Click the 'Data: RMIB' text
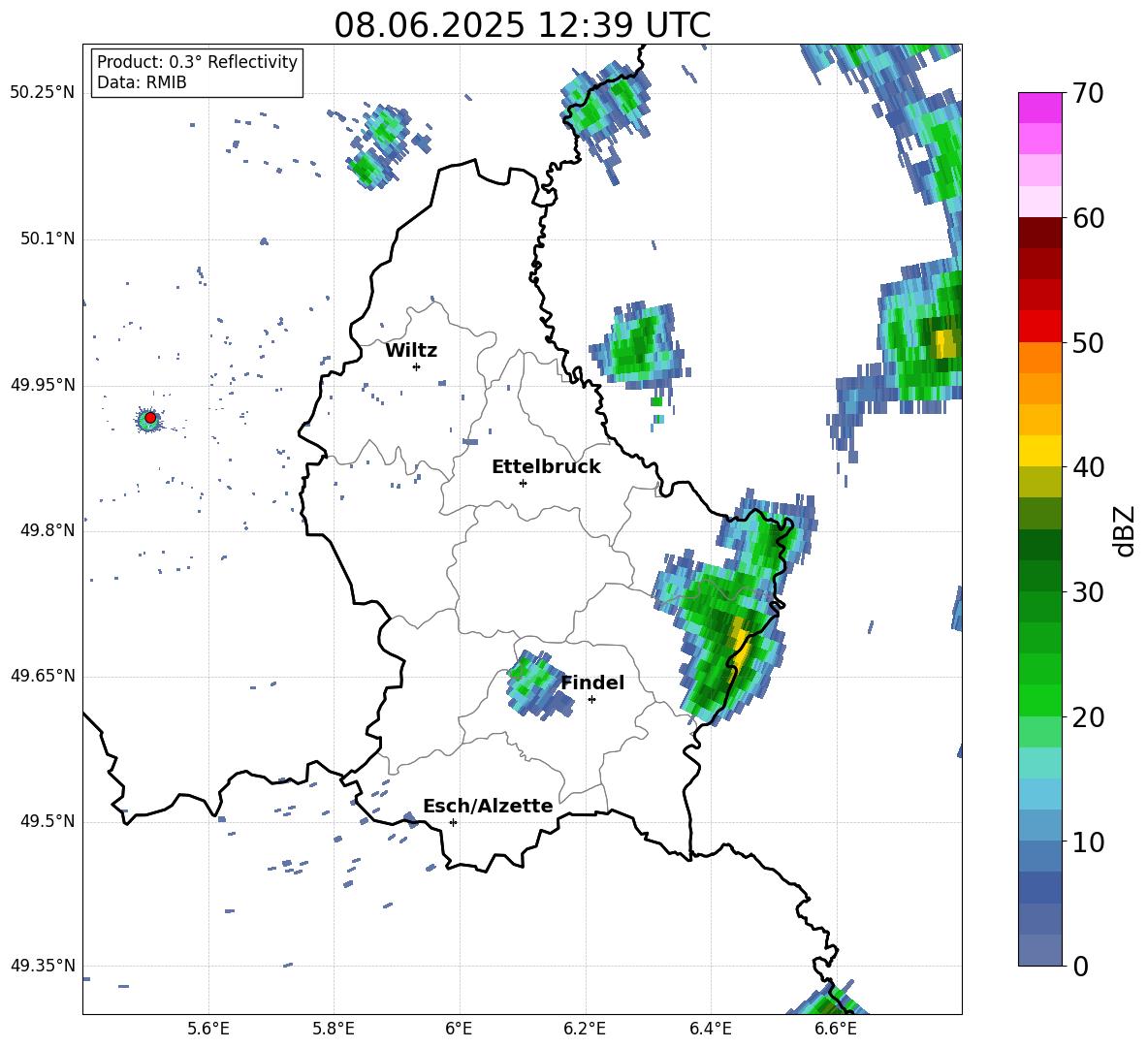 coord(142,82)
